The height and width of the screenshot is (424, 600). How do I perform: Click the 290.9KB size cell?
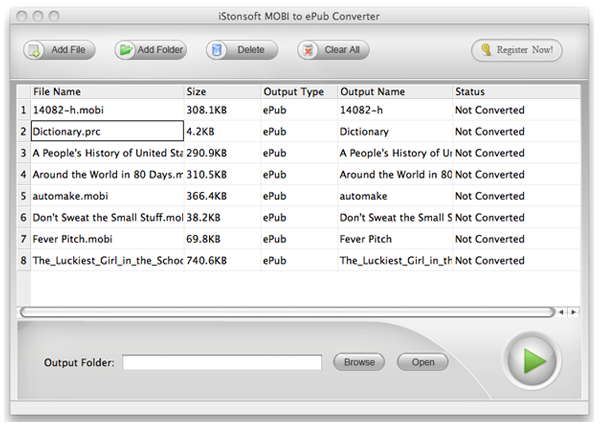[x=223, y=153]
